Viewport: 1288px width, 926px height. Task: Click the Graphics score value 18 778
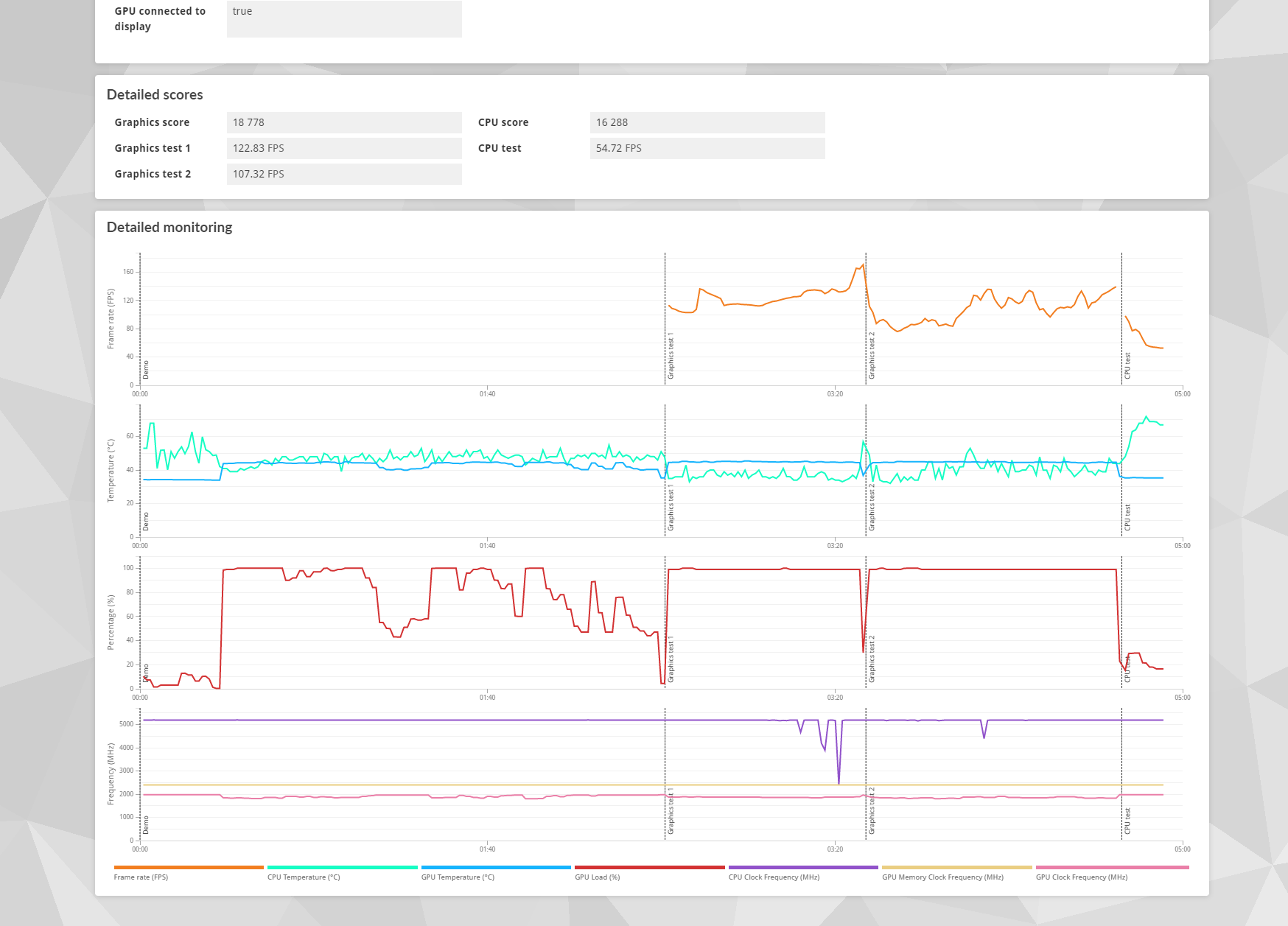tap(344, 122)
